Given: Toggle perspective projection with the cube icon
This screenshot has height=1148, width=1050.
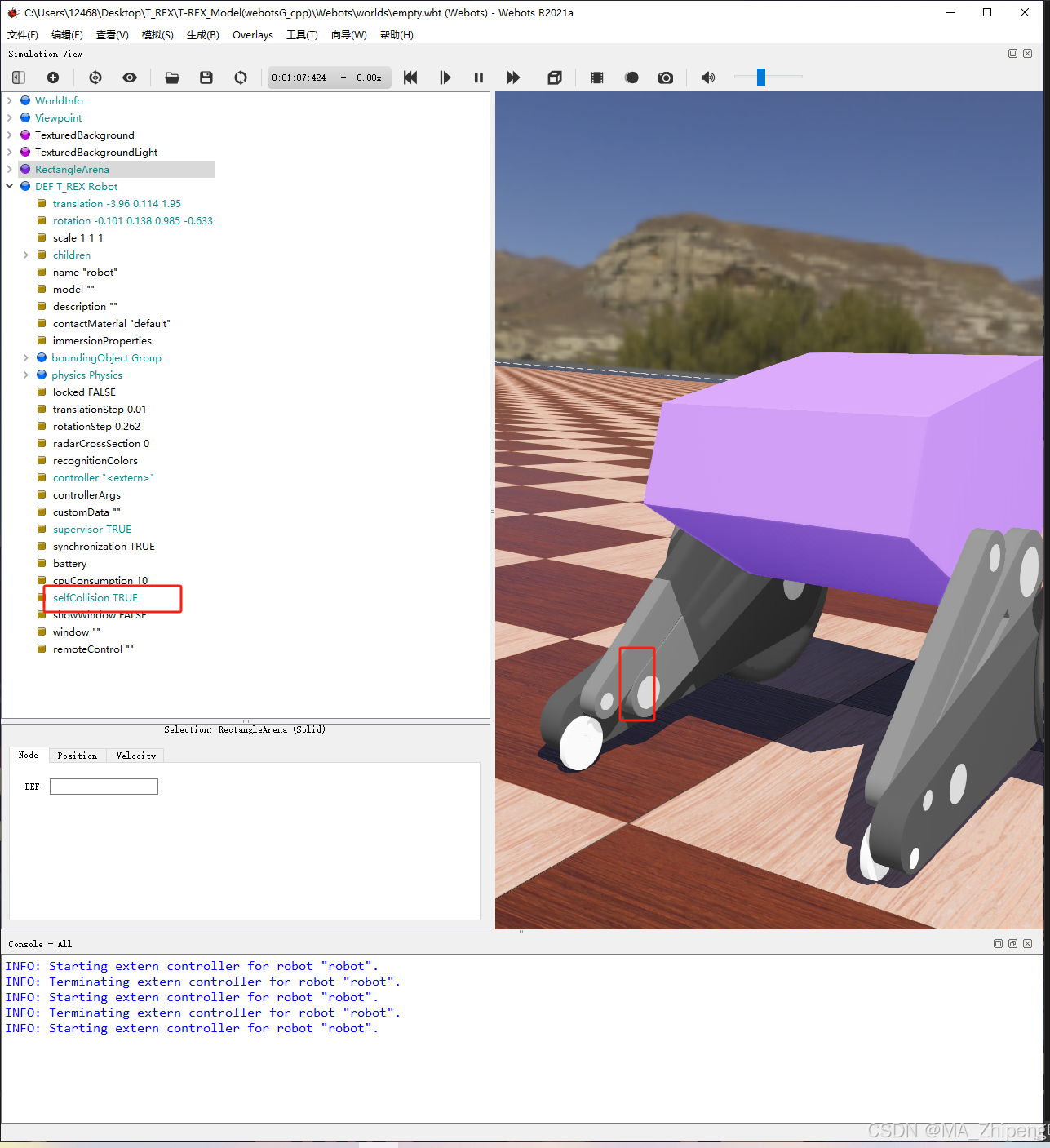Looking at the screenshot, I should tap(555, 78).
